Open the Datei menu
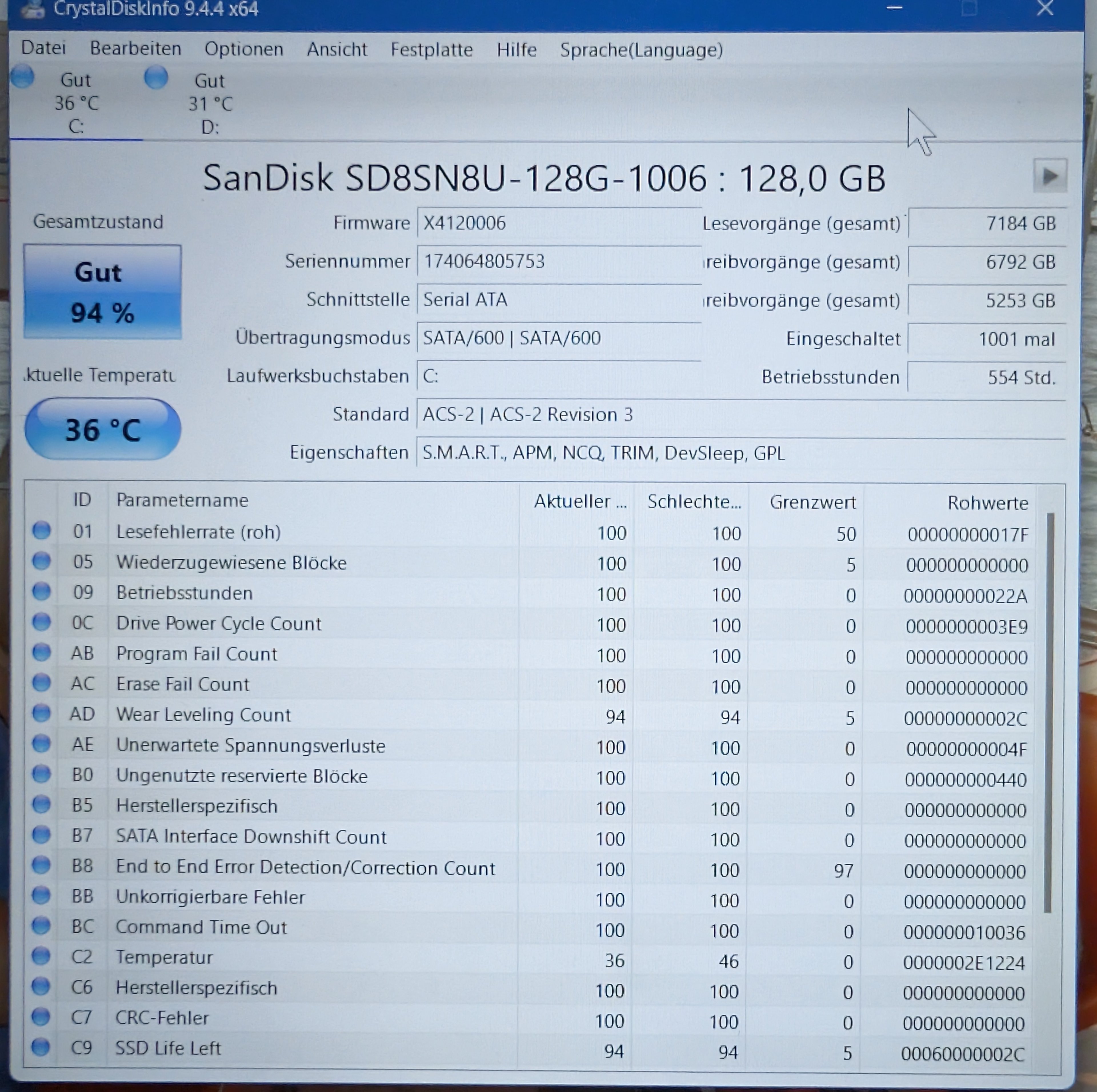1097x1092 pixels. pos(43,48)
